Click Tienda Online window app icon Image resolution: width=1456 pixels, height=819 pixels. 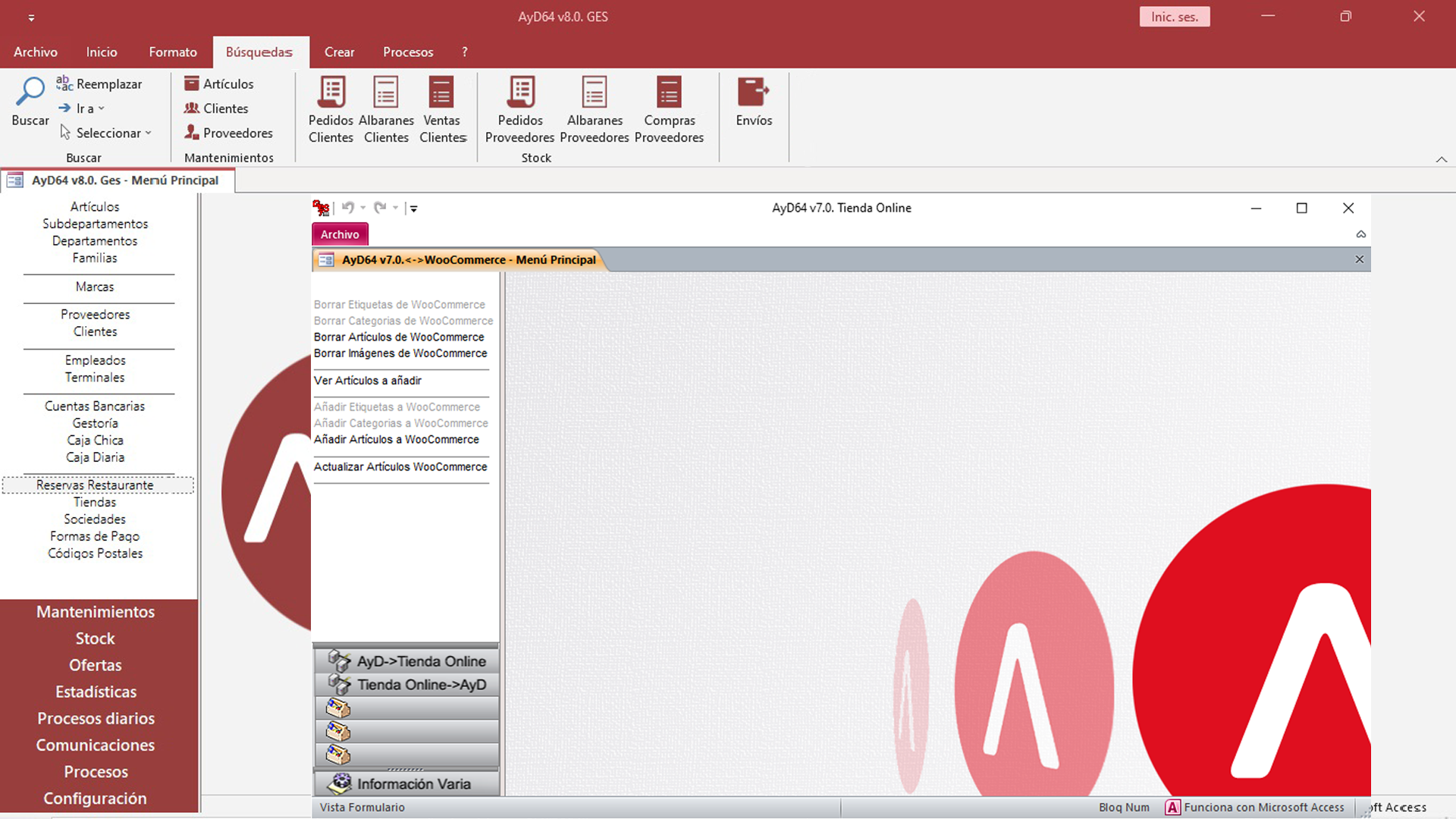point(321,208)
